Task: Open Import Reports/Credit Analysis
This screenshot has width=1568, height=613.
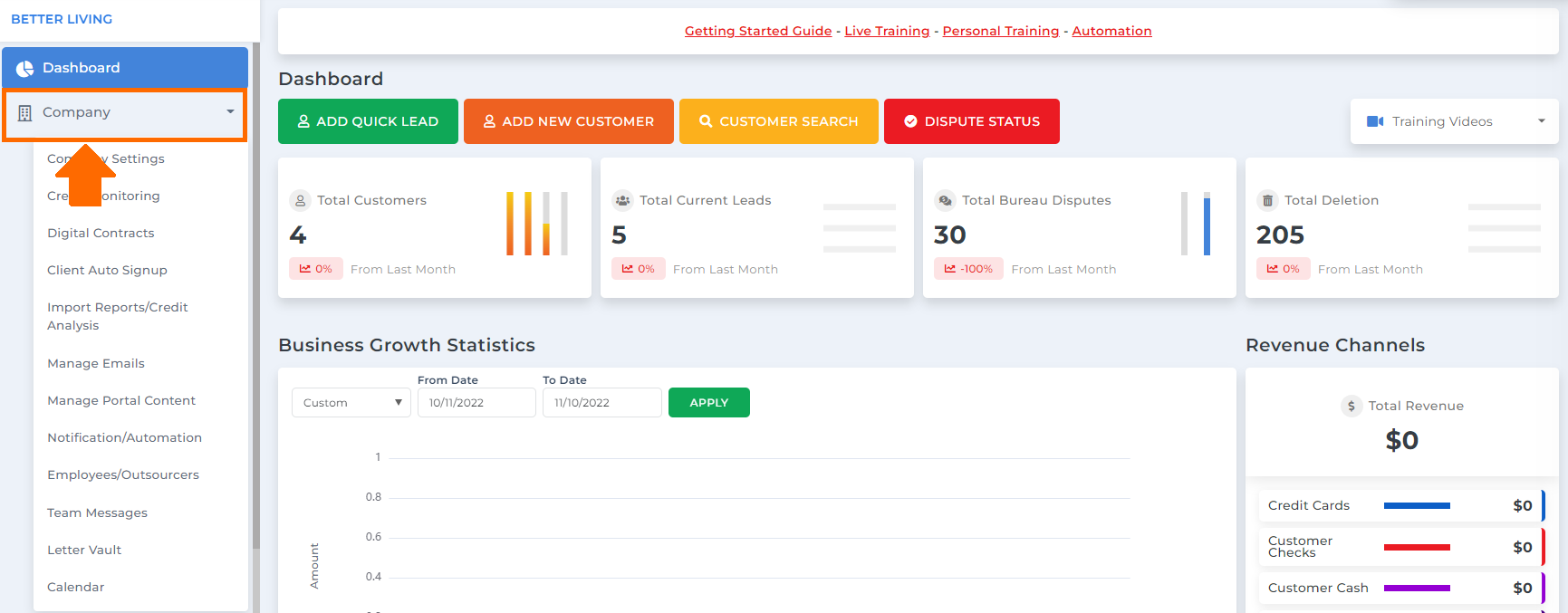Action: [x=118, y=316]
